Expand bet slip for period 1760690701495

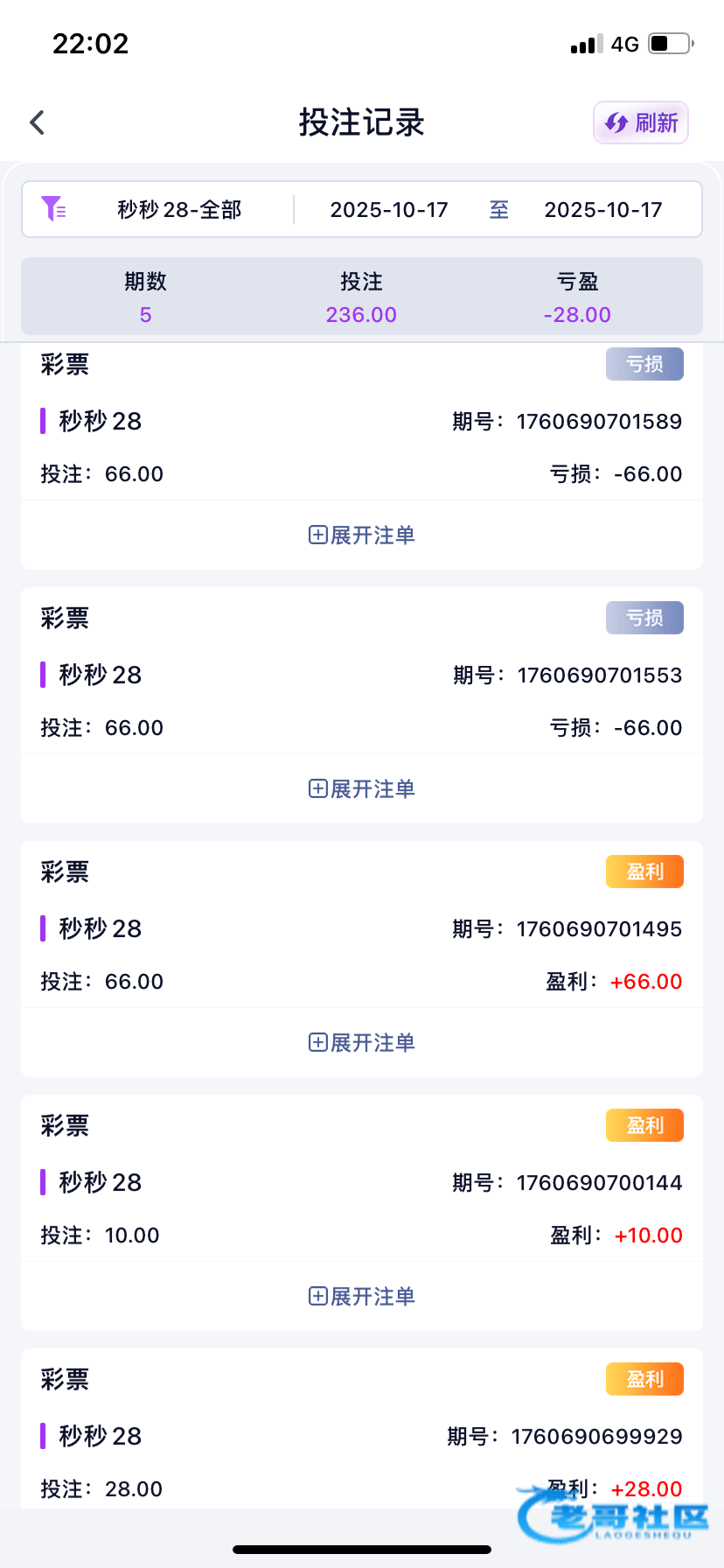(x=362, y=1042)
